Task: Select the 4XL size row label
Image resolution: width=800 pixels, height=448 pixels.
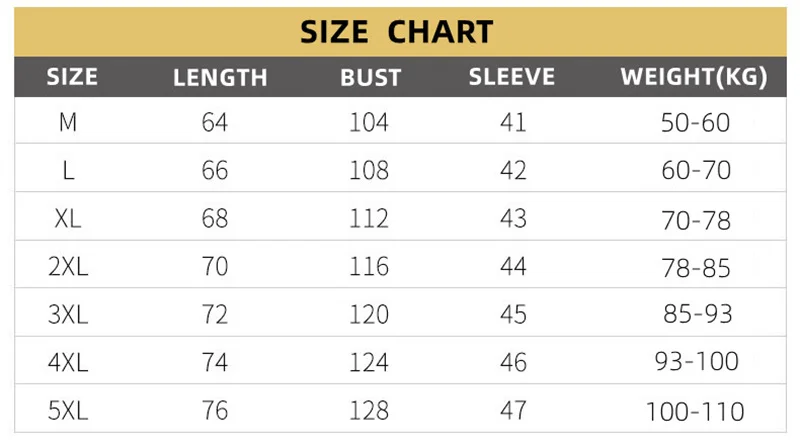Action: point(68,362)
